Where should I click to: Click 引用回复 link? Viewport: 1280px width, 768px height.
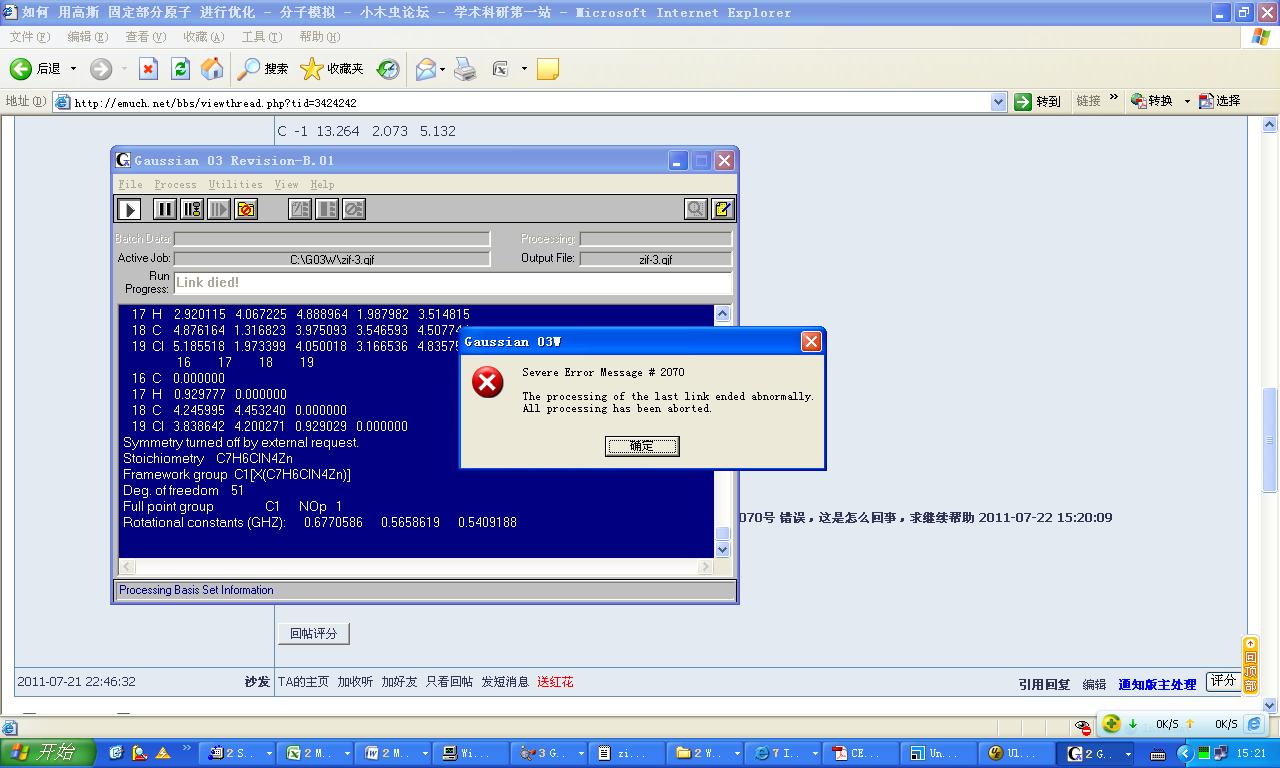coord(1044,685)
